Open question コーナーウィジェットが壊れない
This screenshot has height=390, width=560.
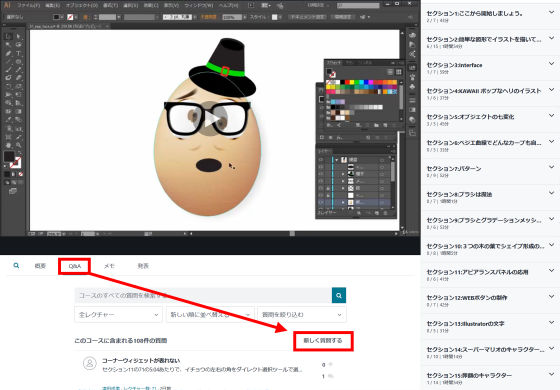coord(141,361)
